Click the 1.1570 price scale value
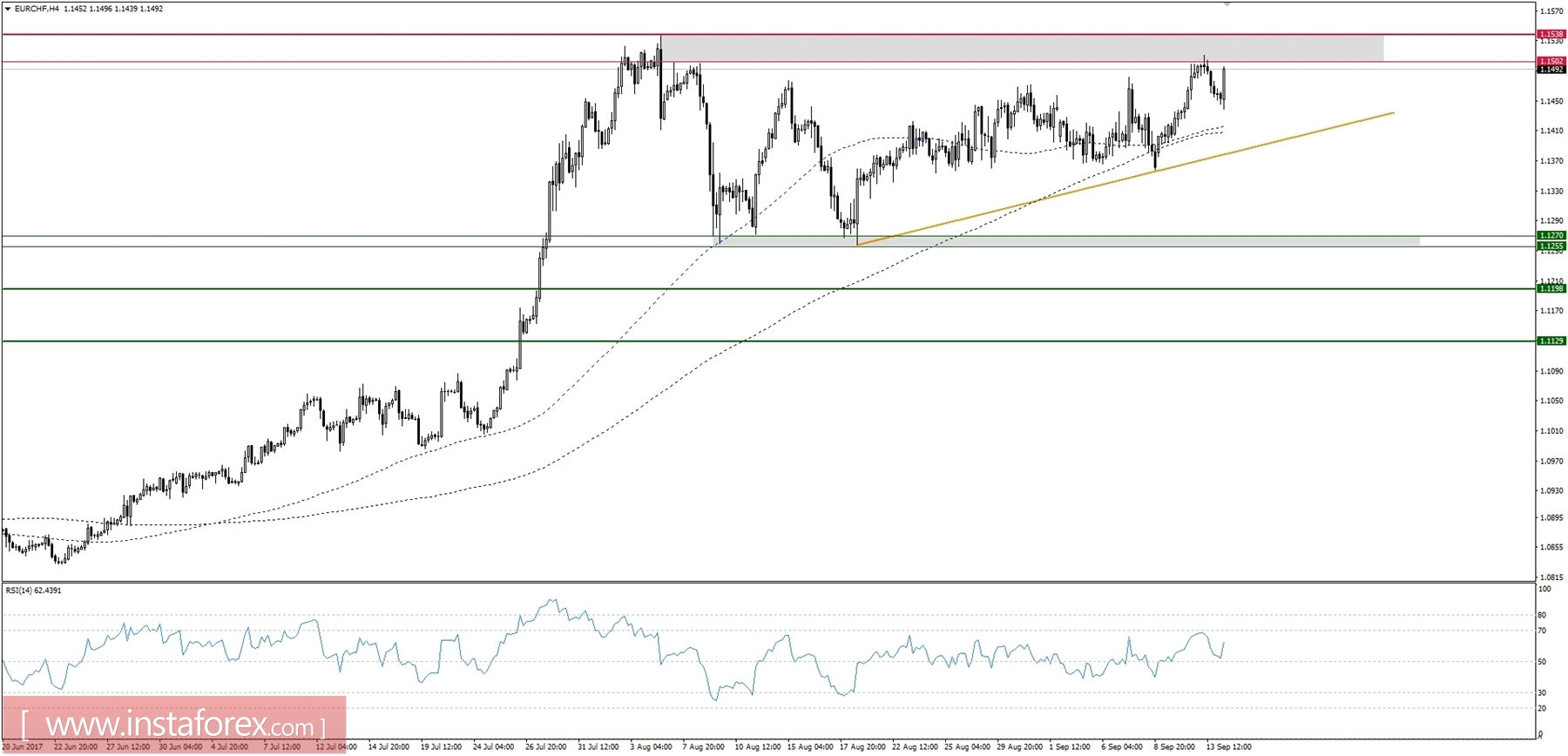The image size is (1568, 756). 1551,11
